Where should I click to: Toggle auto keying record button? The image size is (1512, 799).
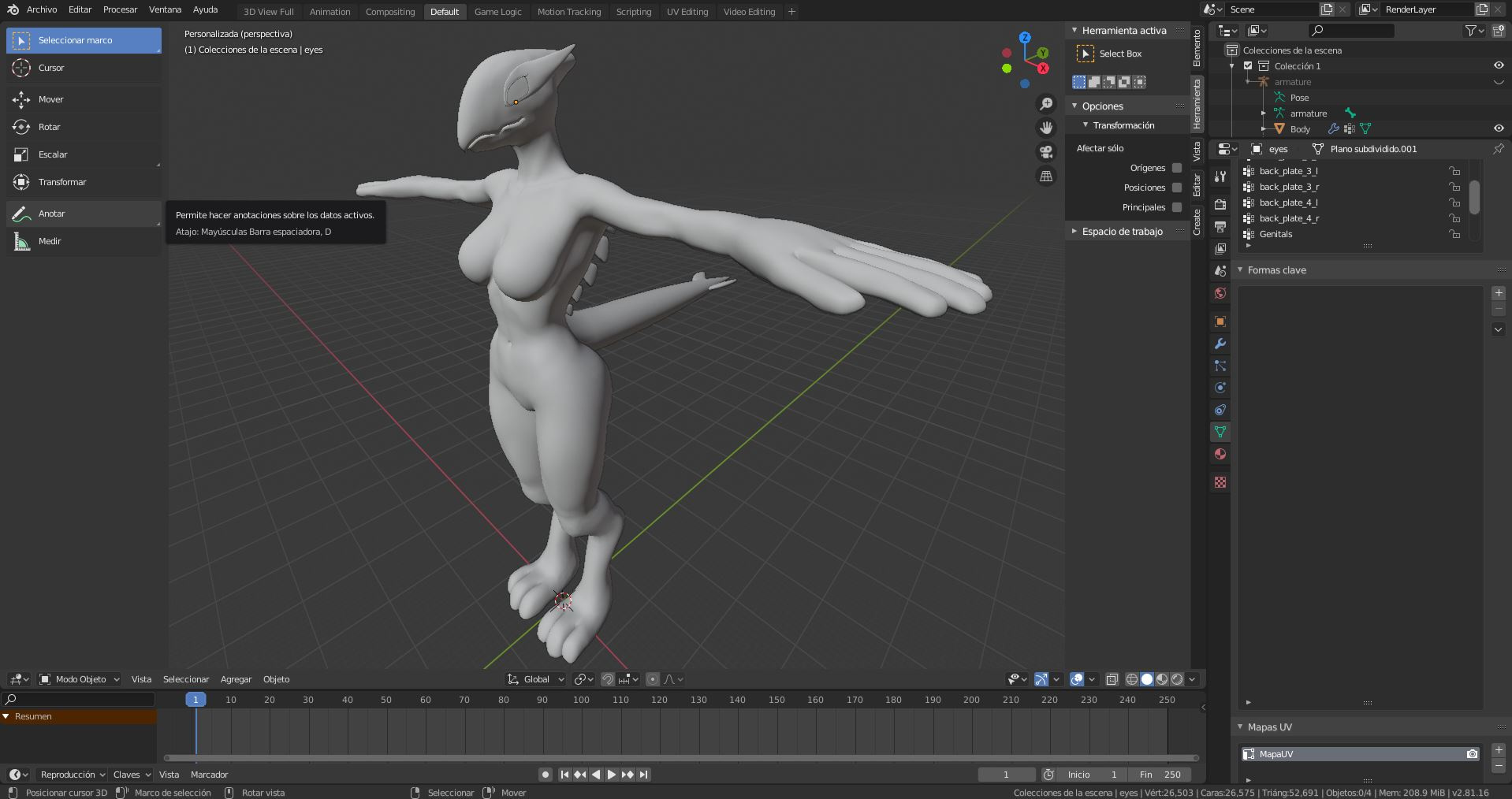(545, 775)
